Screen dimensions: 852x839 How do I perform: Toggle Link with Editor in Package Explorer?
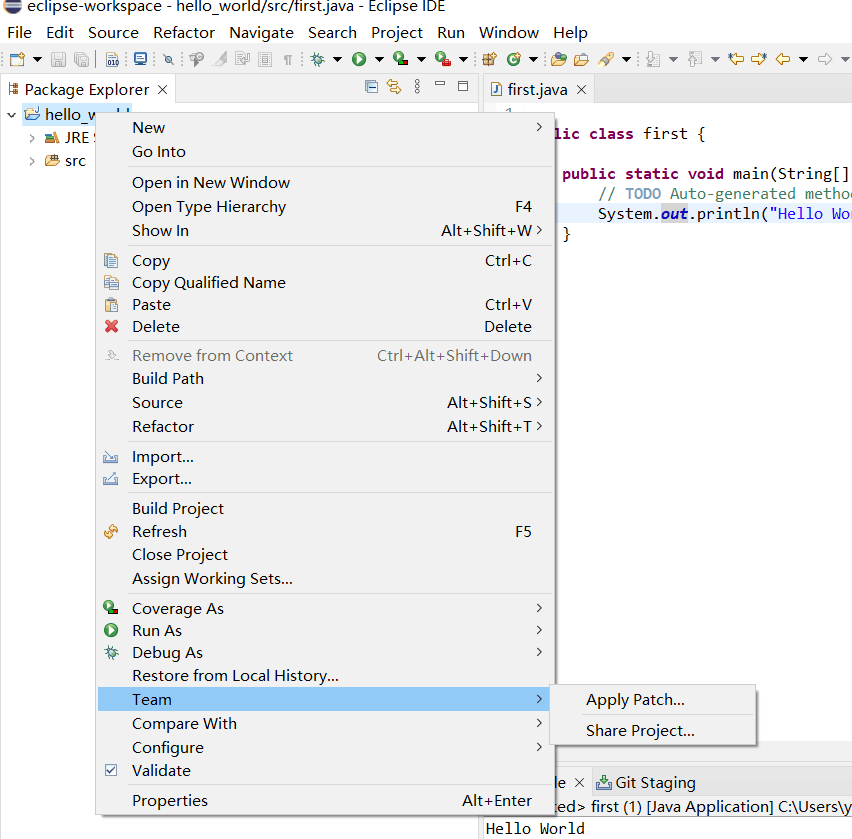[394, 86]
